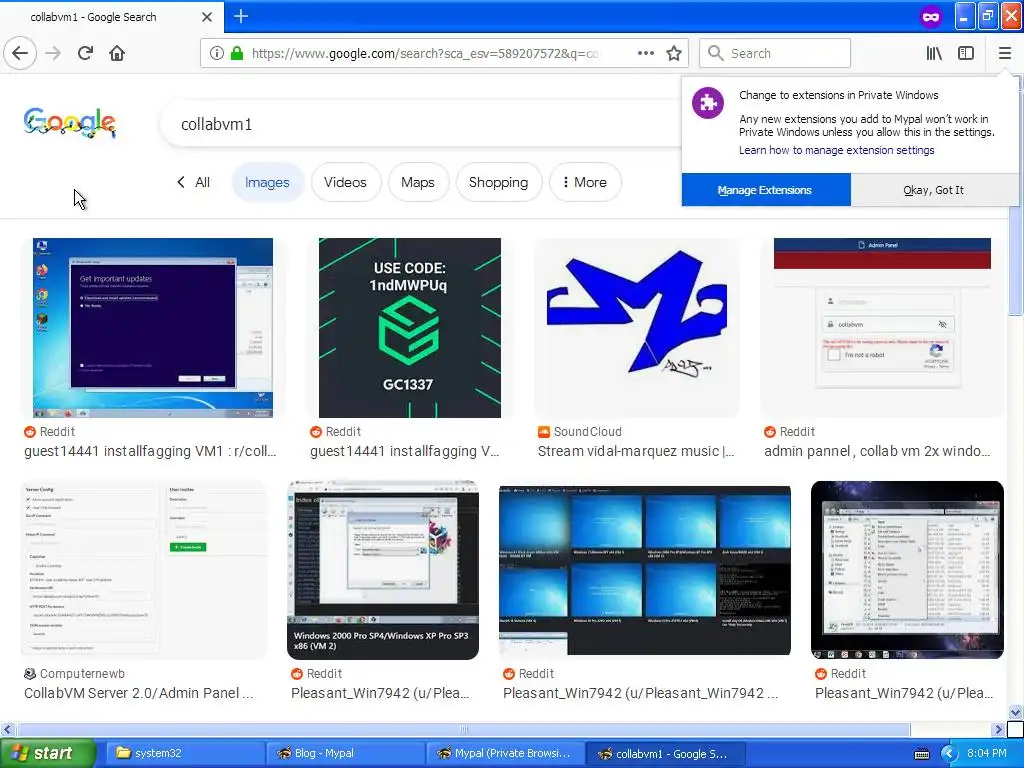This screenshot has width=1024, height=768.
Task: Open the Get important updates thumbnail
Action: point(153,328)
